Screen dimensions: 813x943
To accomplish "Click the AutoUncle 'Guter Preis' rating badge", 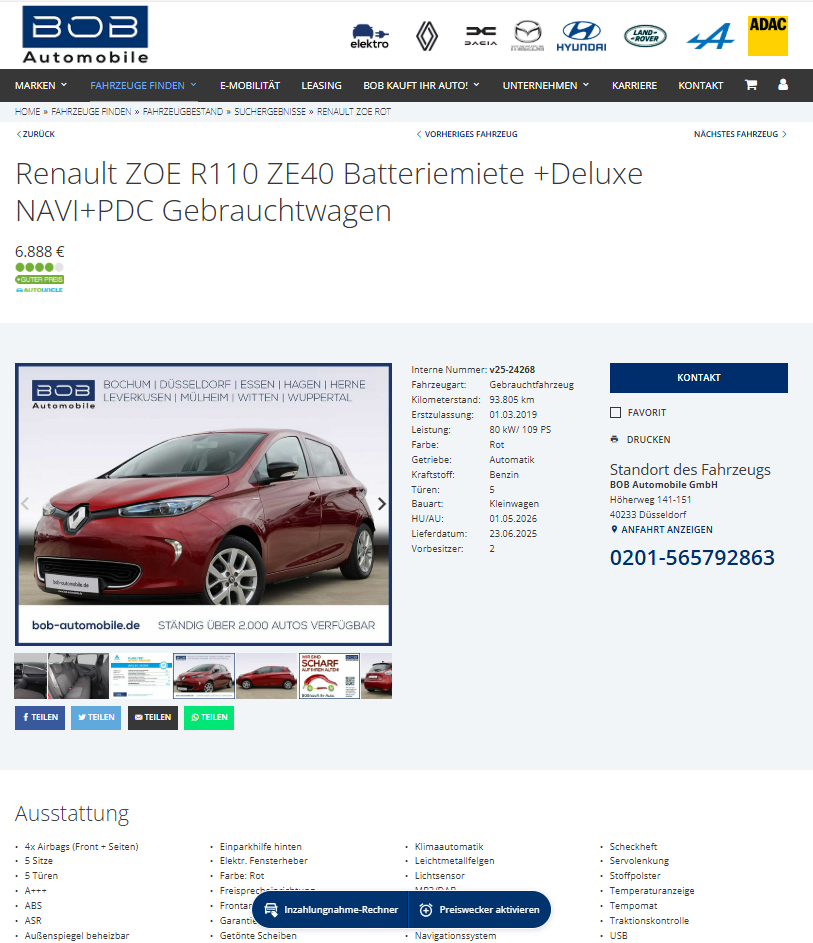I will (x=40, y=278).
